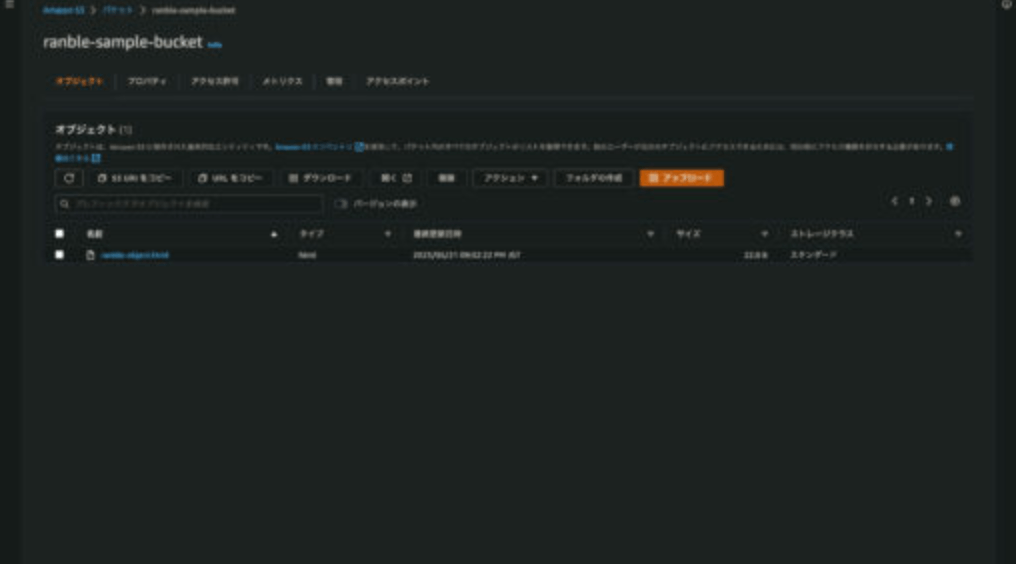Click スタンダード storage class cell
This screenshot has height=564, width=1016.
(x=813, y=255)
